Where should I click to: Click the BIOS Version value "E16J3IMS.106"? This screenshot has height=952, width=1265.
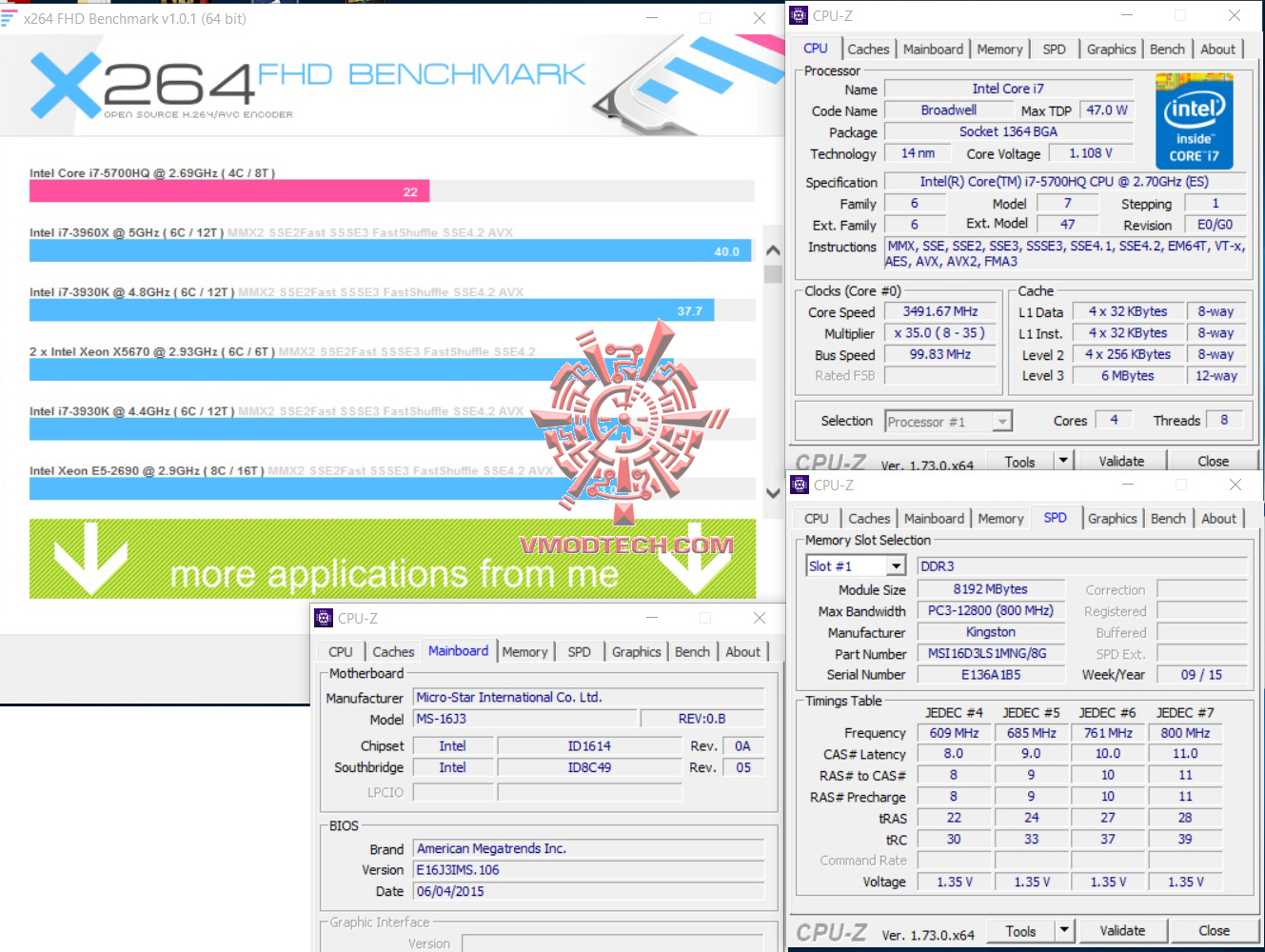pos(589,870)
